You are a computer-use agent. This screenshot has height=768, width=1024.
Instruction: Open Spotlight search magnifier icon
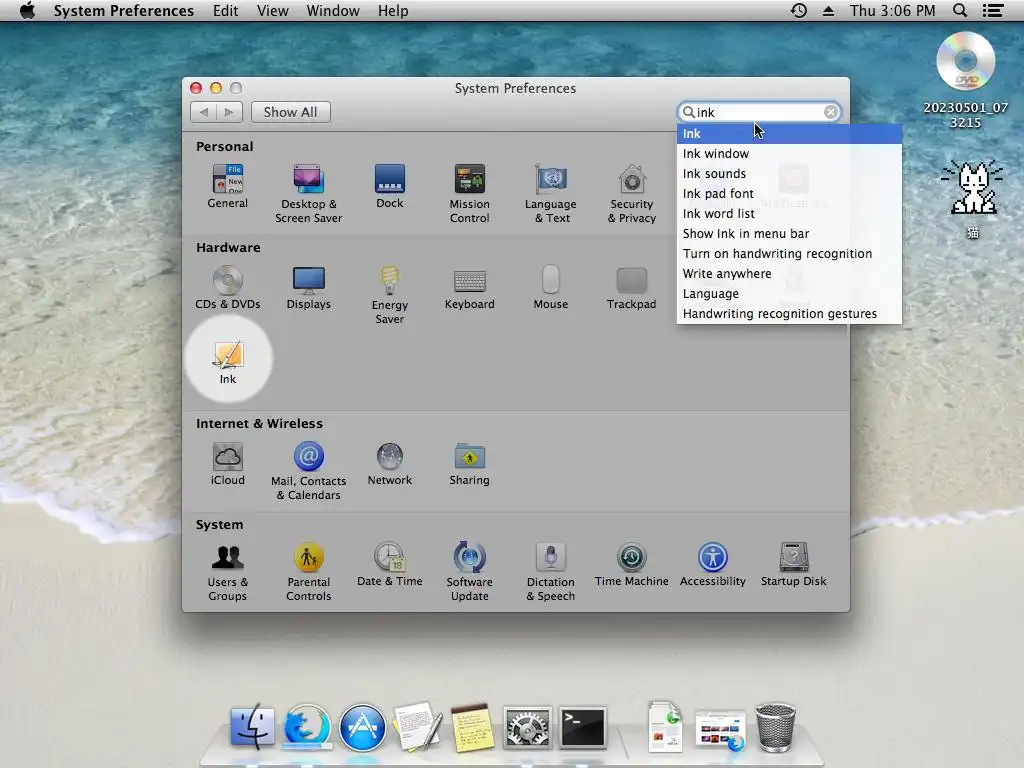click(960, 10)
